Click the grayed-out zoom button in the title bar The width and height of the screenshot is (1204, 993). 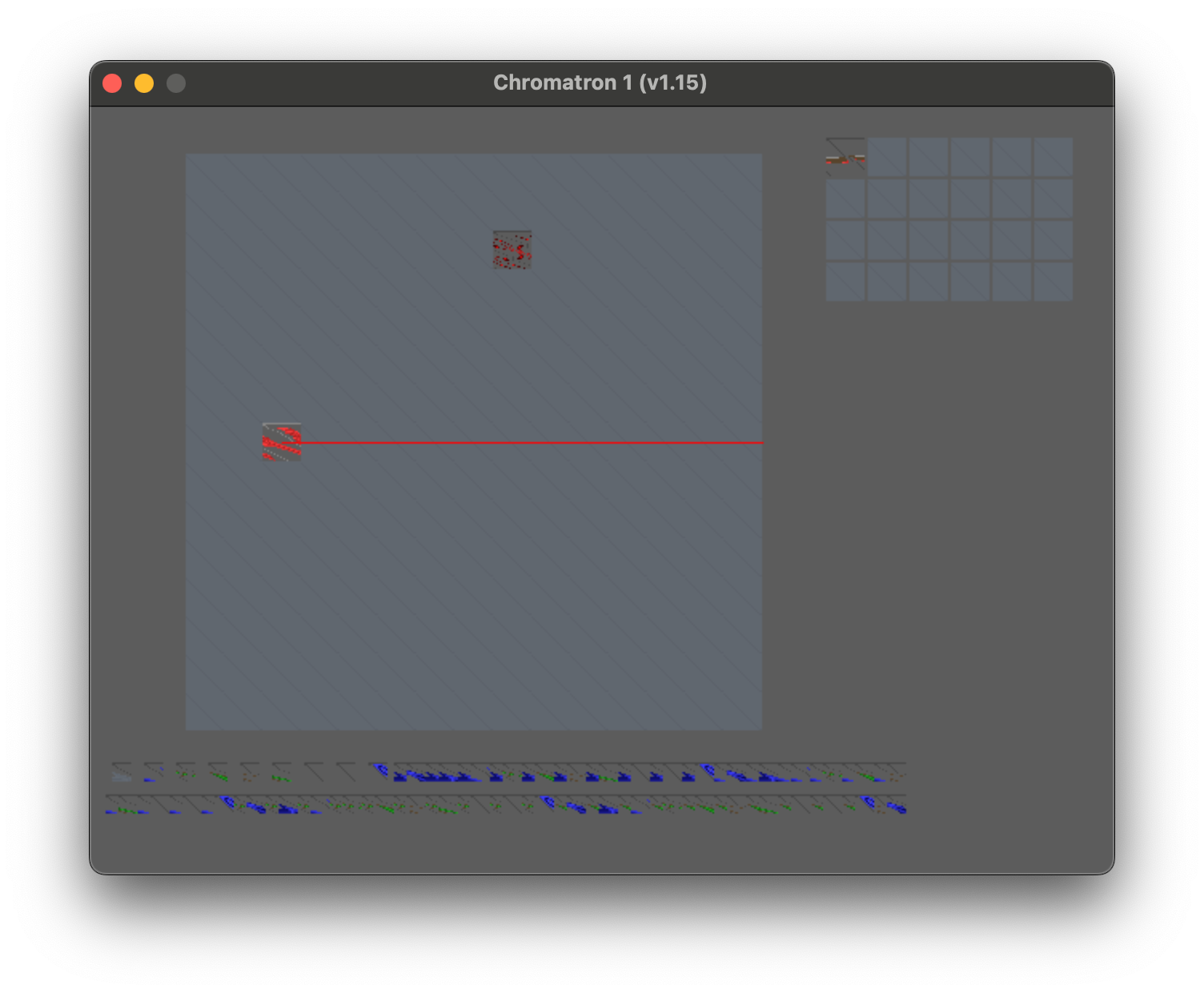pyautogui.click(x=176, y=83)
